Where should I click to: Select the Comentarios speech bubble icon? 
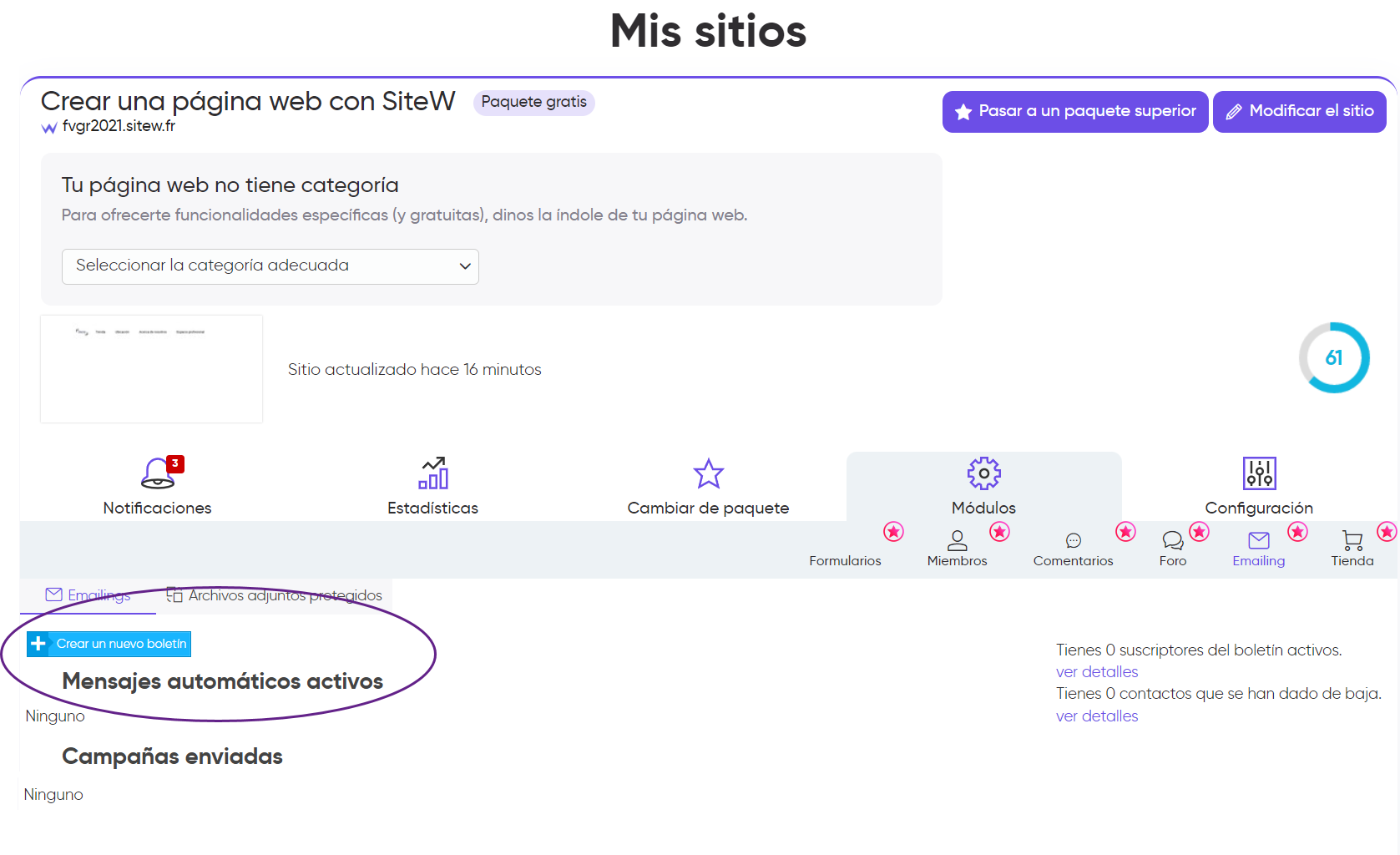click(1074, 541)
